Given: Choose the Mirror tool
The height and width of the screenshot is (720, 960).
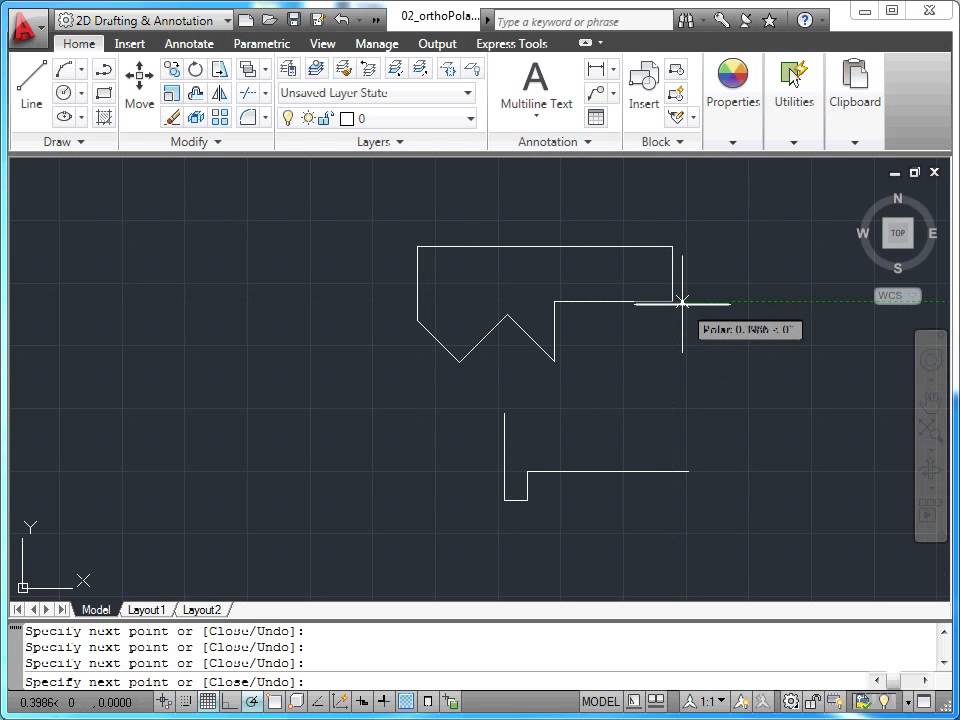Looking at the screenshot, I should (219, 93).
